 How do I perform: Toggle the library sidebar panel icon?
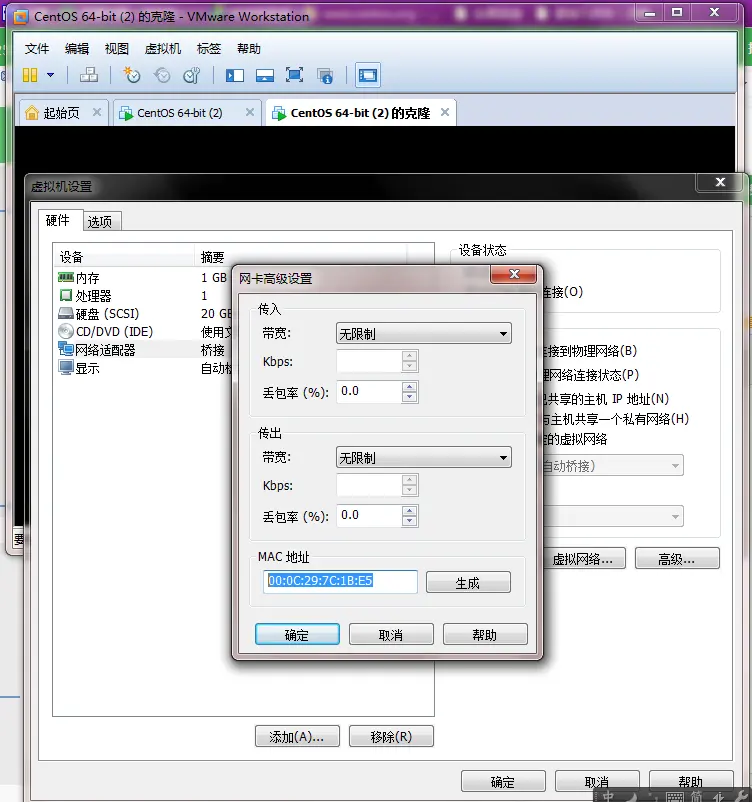coord(235,76)
